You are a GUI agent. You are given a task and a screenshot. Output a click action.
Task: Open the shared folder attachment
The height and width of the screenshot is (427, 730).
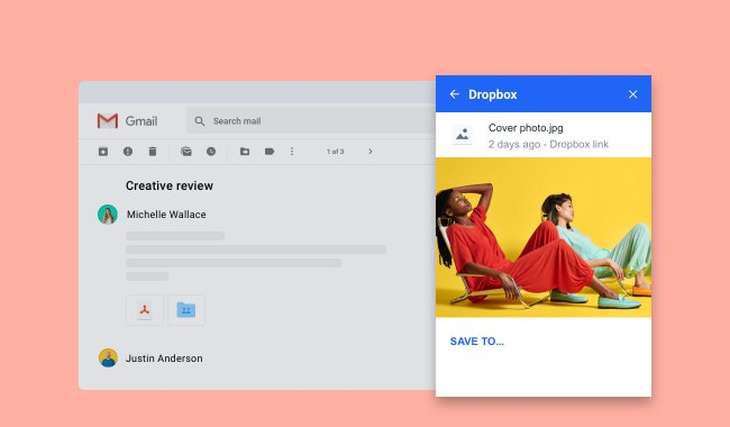pos(186,310)
